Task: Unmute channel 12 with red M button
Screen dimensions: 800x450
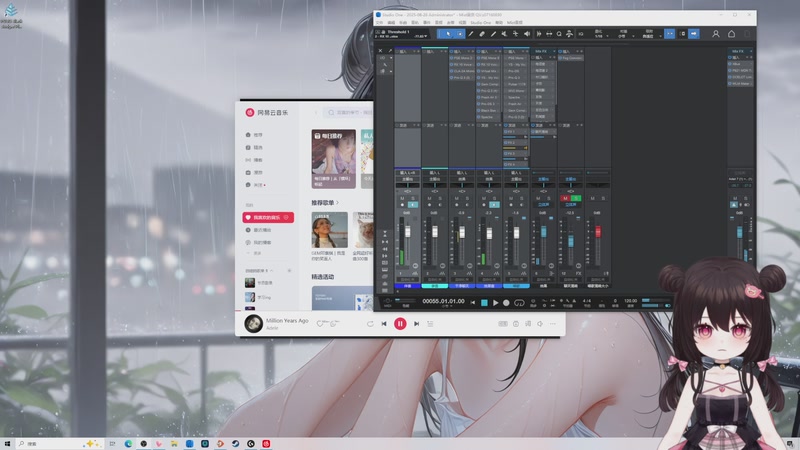Action: coord(565,198)
